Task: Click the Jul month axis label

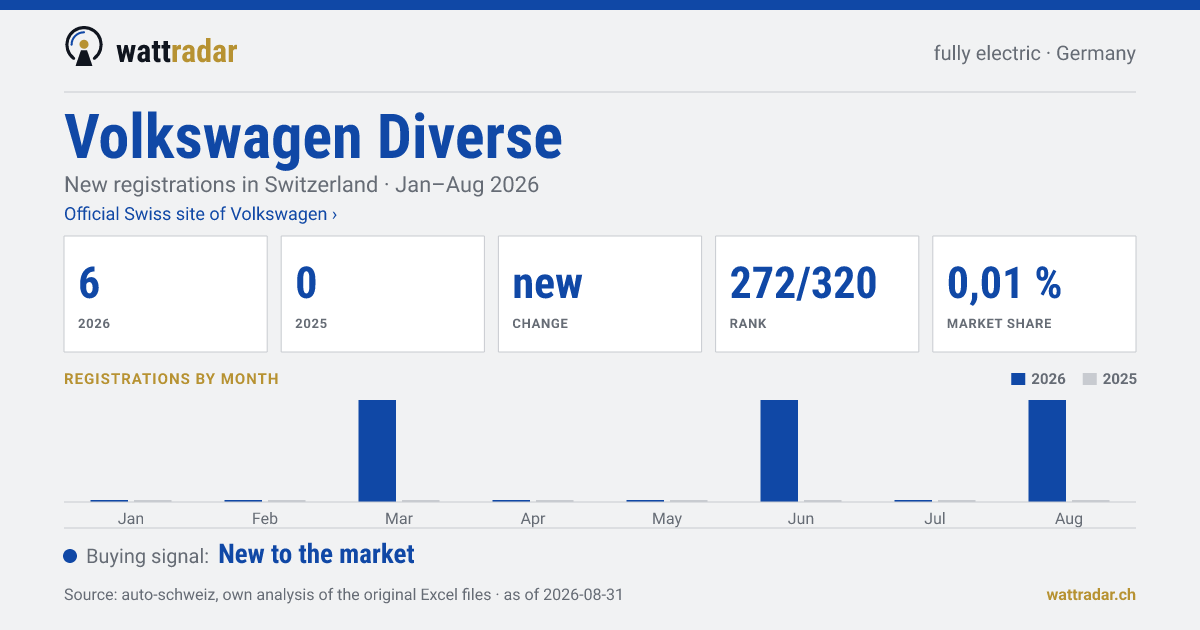Action: 935,518
